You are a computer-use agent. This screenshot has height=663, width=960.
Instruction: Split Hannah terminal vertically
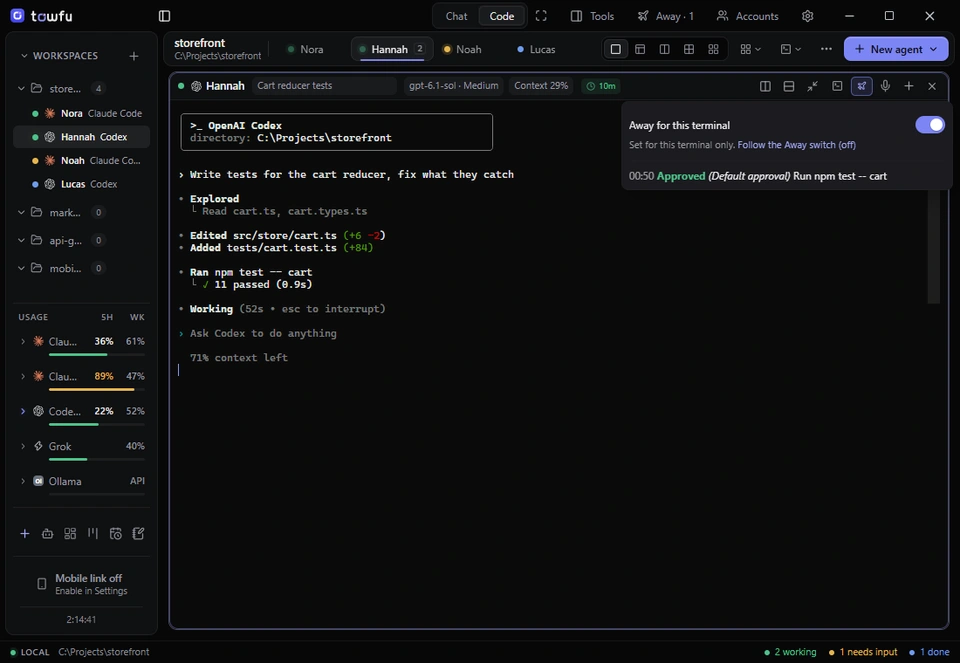pos(765,86)
